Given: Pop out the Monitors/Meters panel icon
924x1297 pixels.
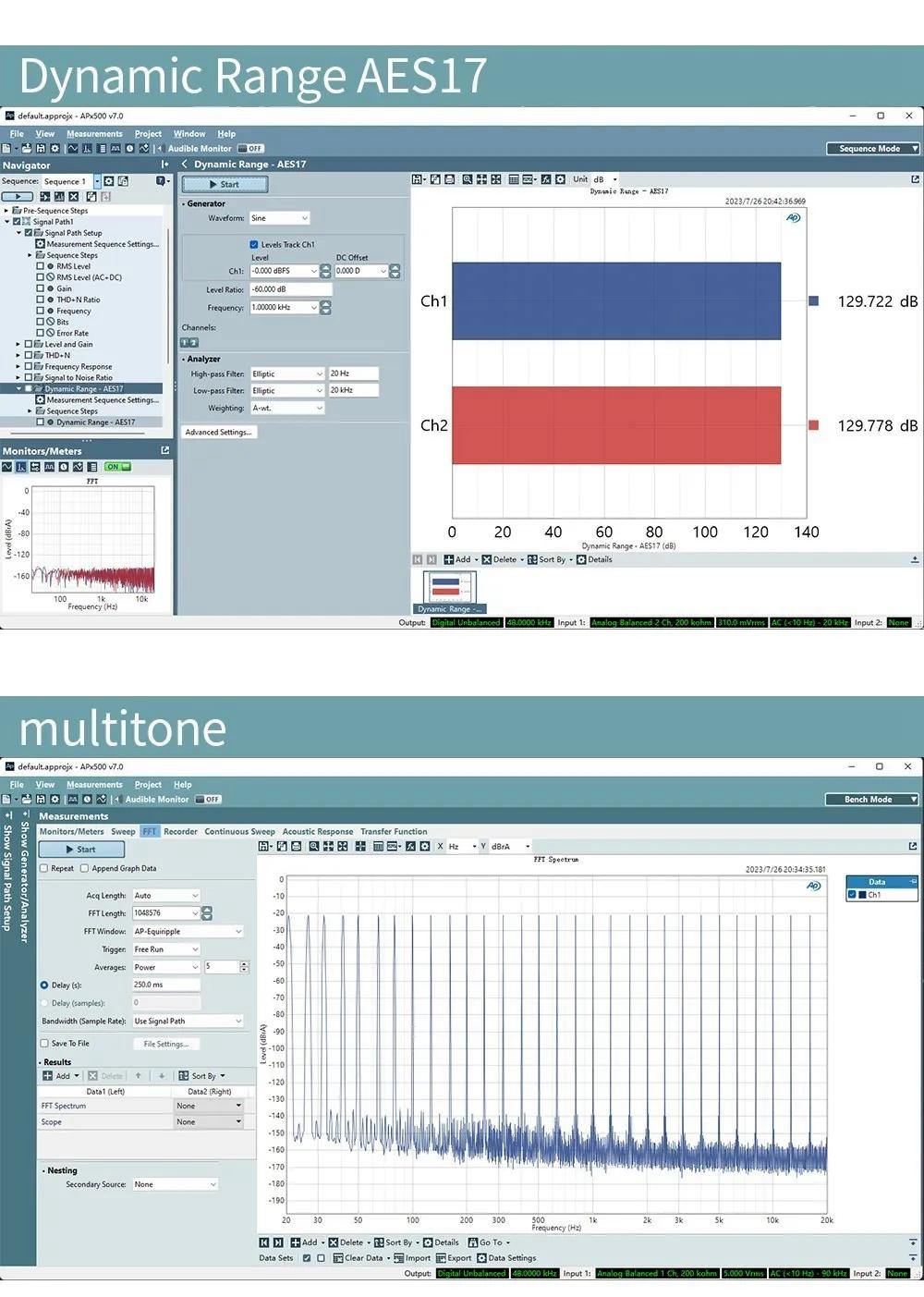Looking at the screenshot, I should pos(165,451).
